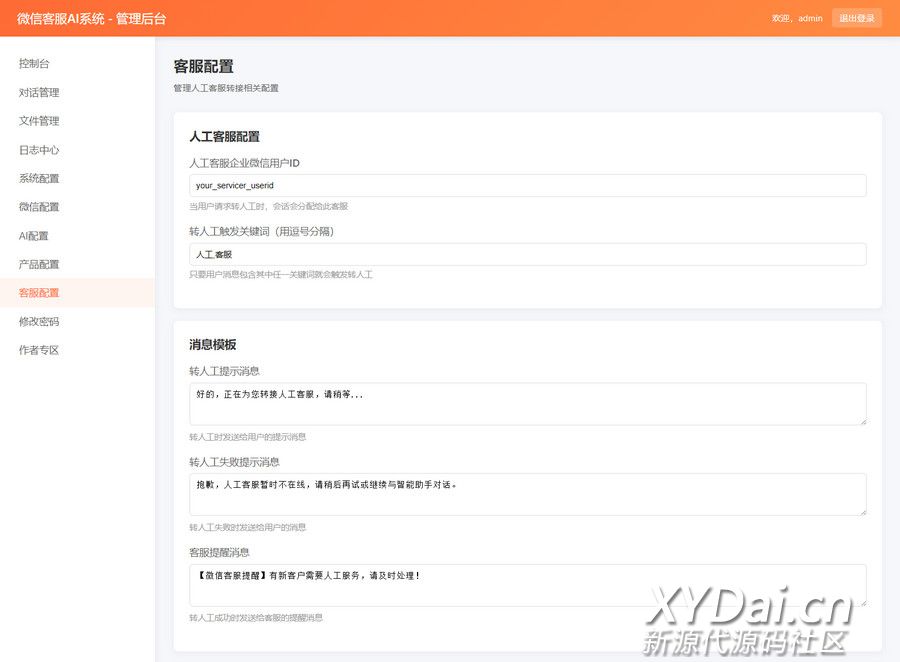Open 作者专区 from the sidebar
This screenshot has height=662, width=900.
pyautogui.click(x=39, y=351)
